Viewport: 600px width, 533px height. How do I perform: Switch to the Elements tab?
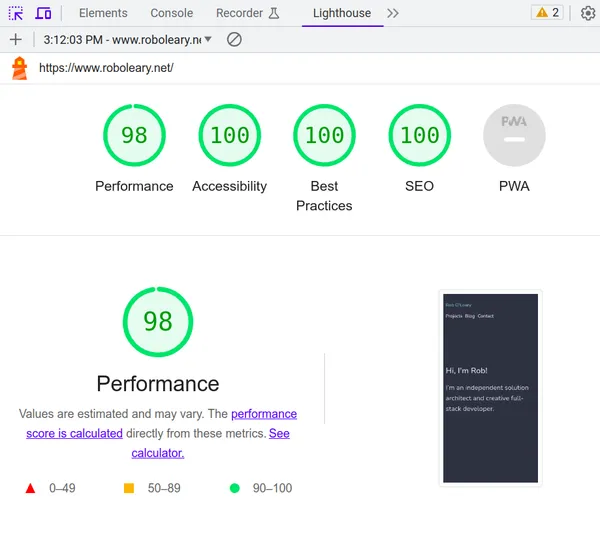[103, 13]
